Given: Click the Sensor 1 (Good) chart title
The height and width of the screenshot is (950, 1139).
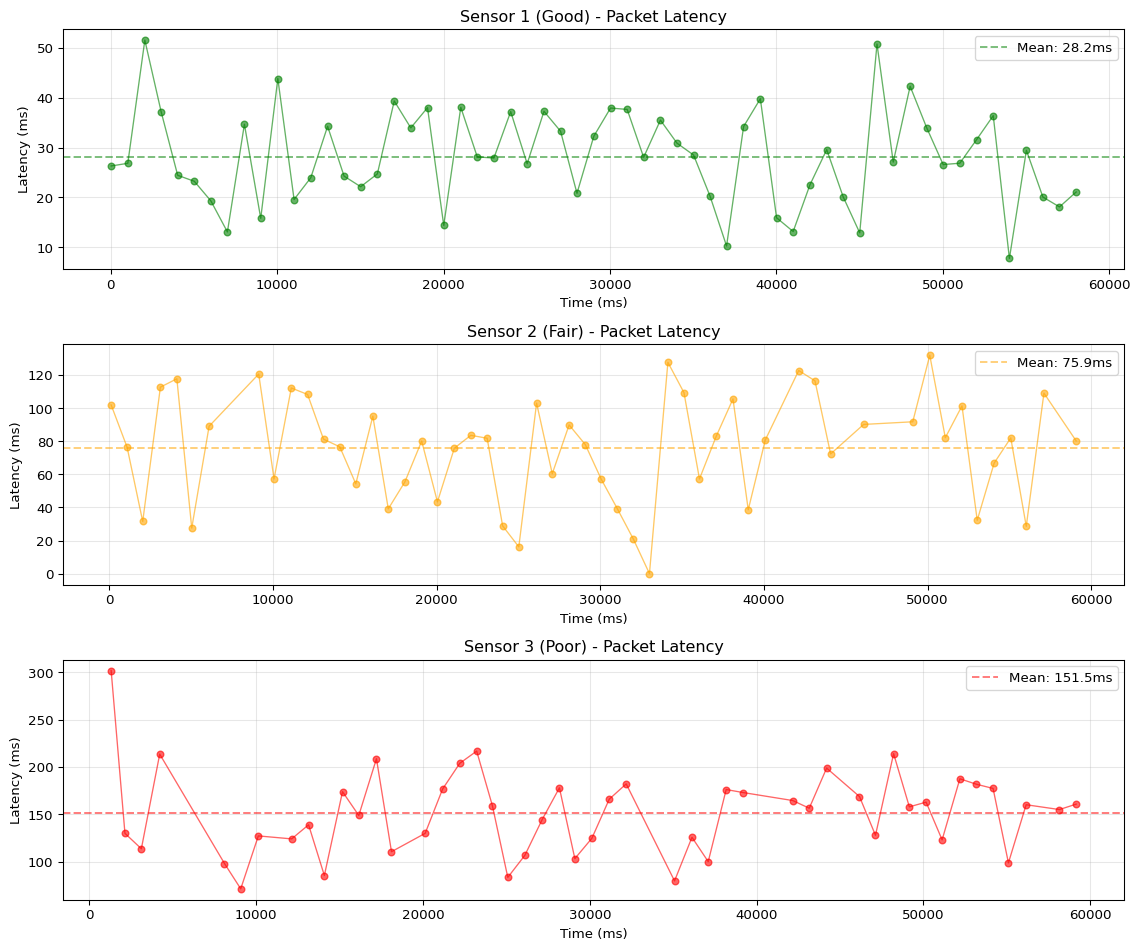Looking at the screenshot, I should pyautogui.click(x=593, y=16).
